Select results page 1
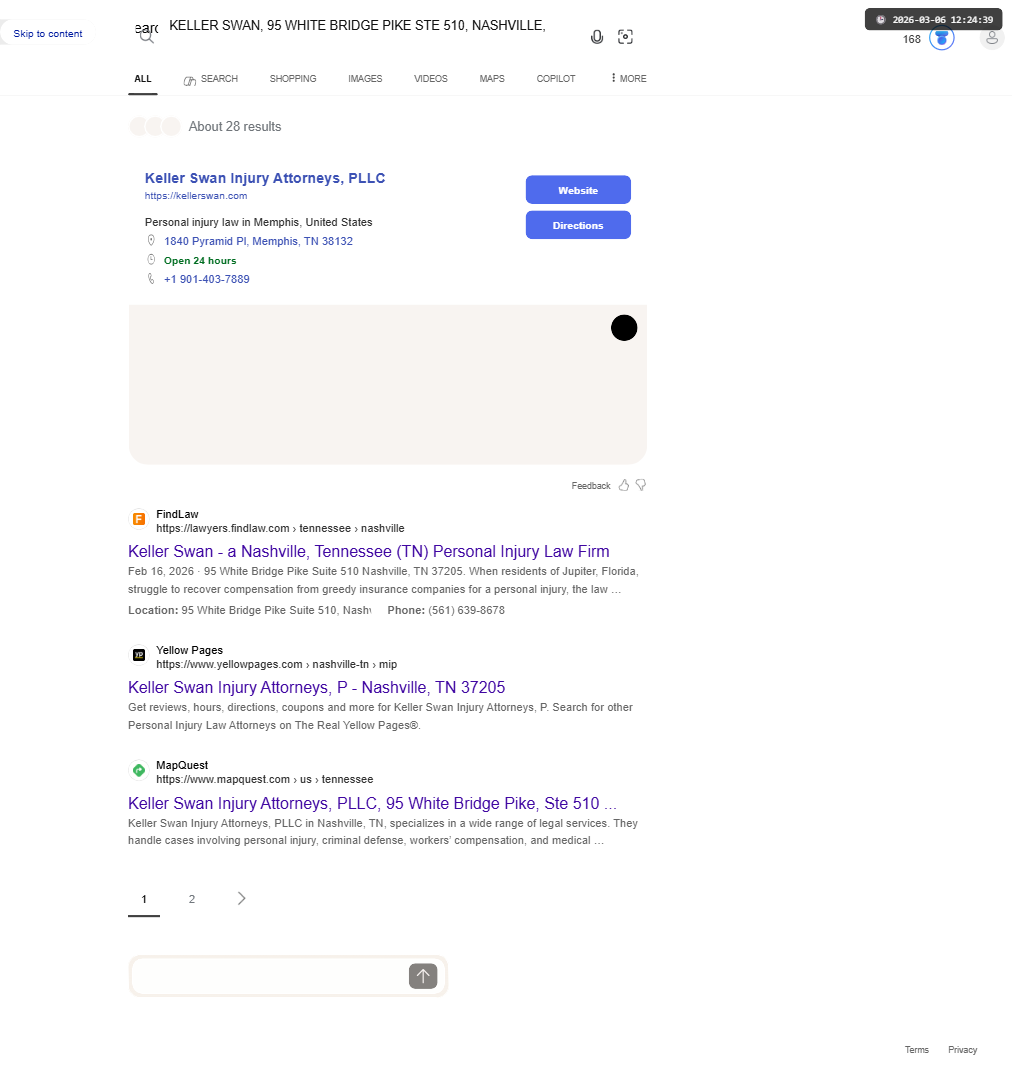This screenshot has width=1012, height=1068. pos(144,899)
